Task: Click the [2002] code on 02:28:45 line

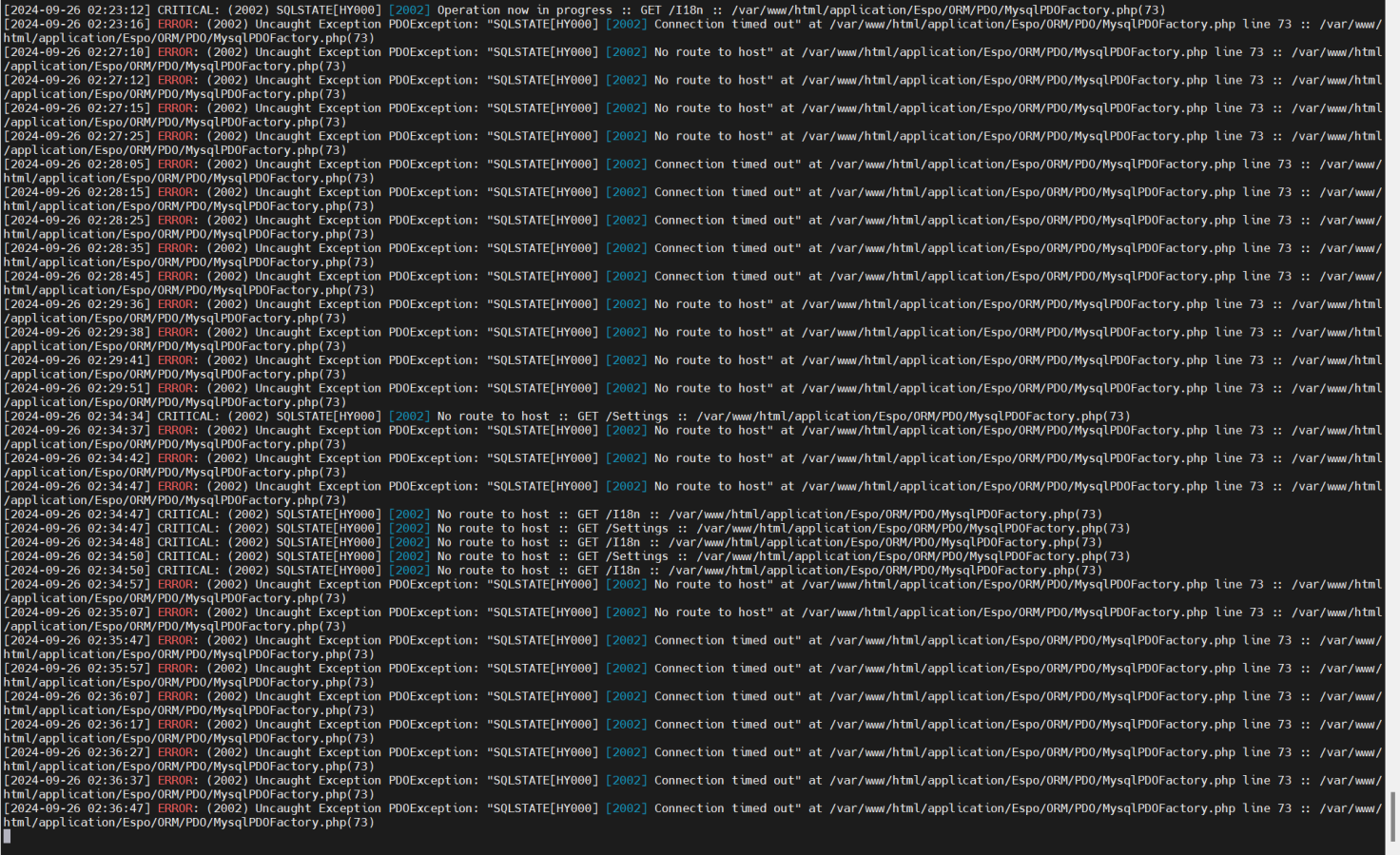Action: click(627, 277)
